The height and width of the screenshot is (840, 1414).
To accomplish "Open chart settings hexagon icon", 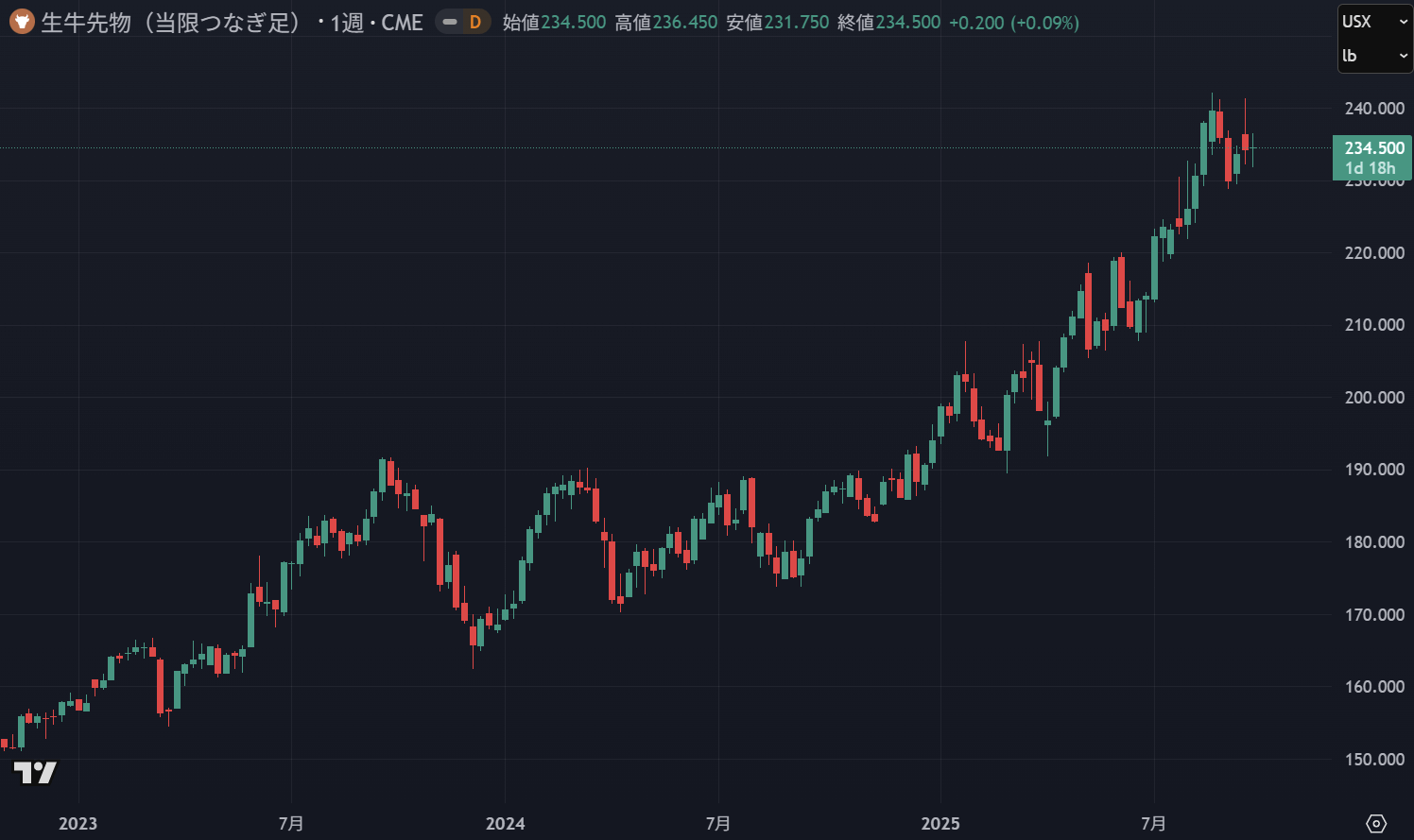I will (1376, 823).
